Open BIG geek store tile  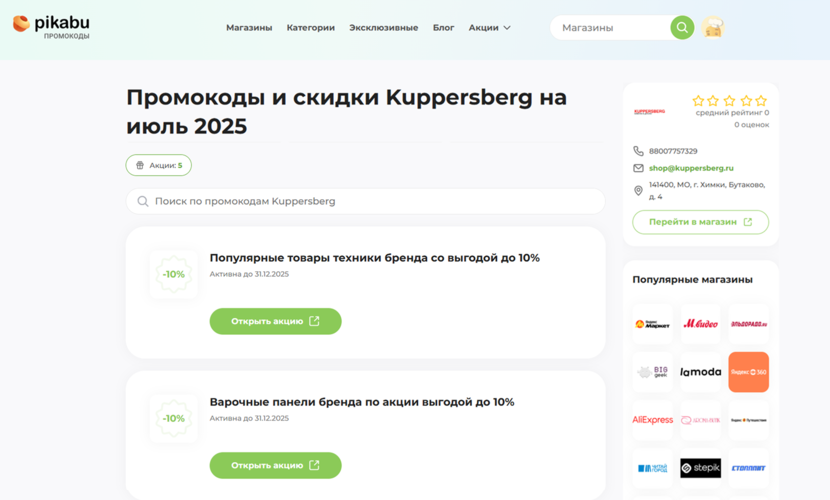653,372
